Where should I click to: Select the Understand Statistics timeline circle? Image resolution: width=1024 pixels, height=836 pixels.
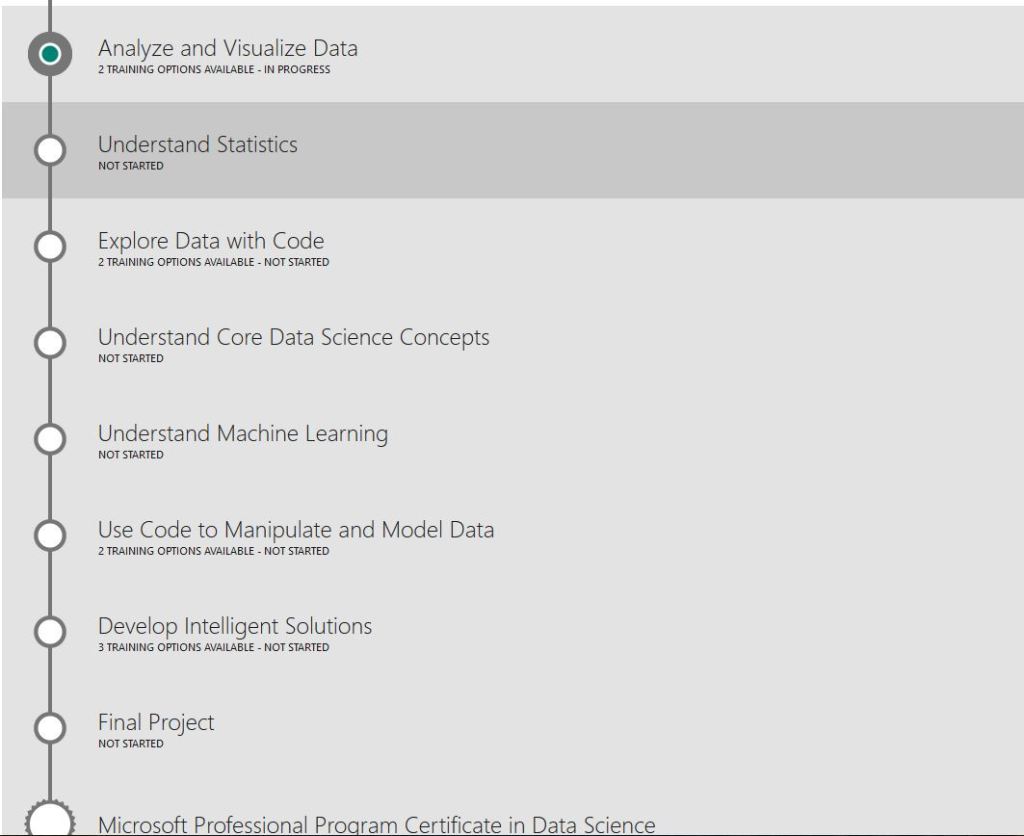(x=50, y=150)
